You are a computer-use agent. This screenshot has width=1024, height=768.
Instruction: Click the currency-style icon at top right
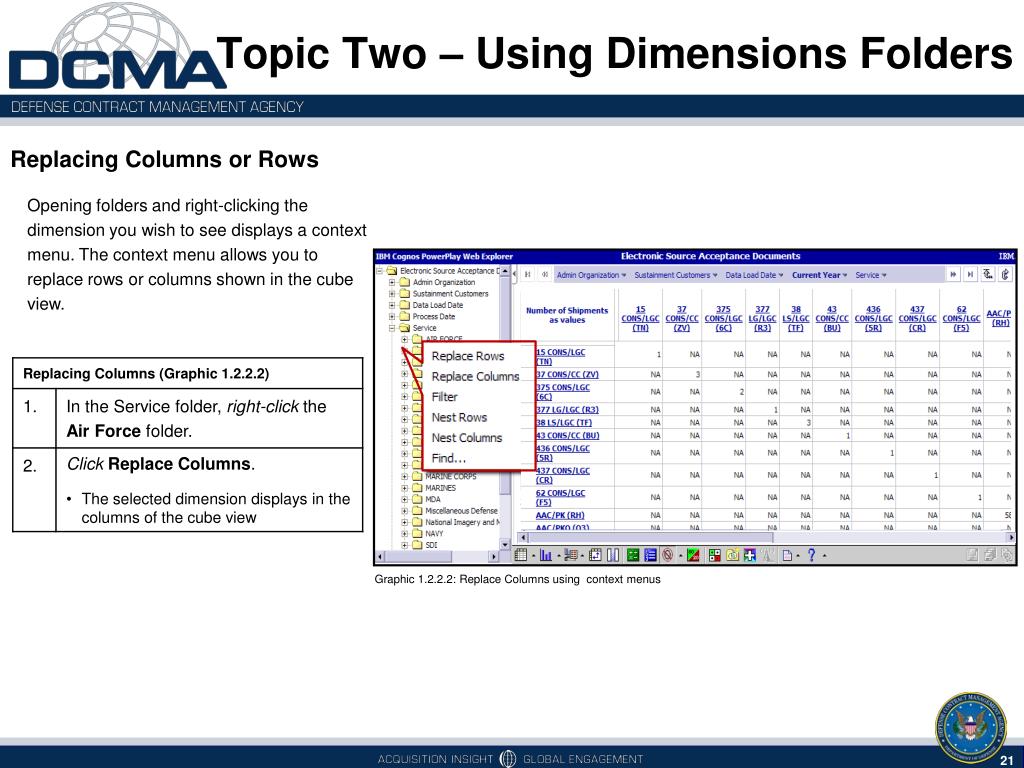[989, 275]
